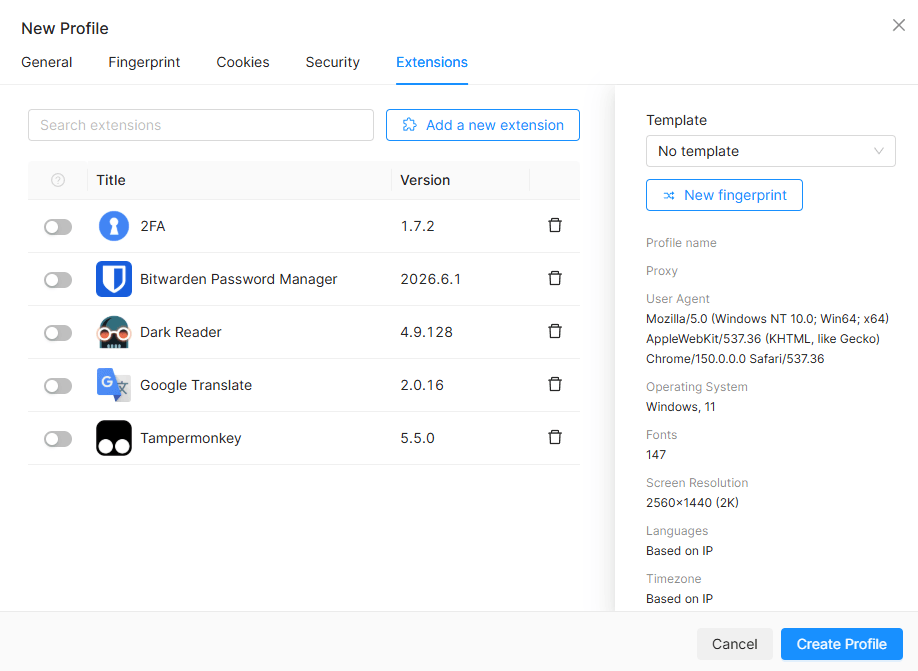Click the Cancel button
Viewport: 918px width, 671px height.
[x=735, y=644]
